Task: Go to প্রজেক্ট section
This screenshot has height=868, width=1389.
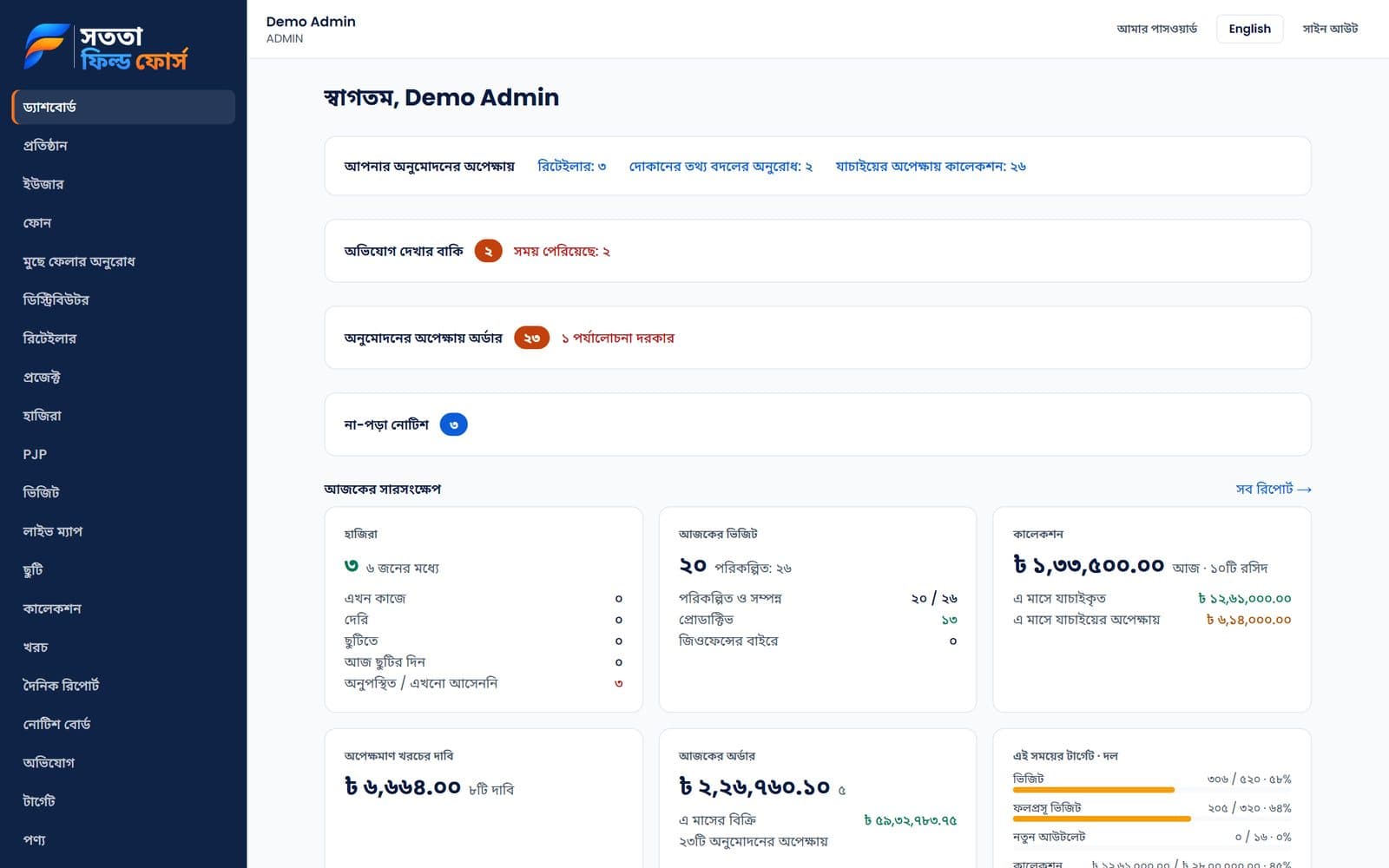Action: (x=123, y=377)
